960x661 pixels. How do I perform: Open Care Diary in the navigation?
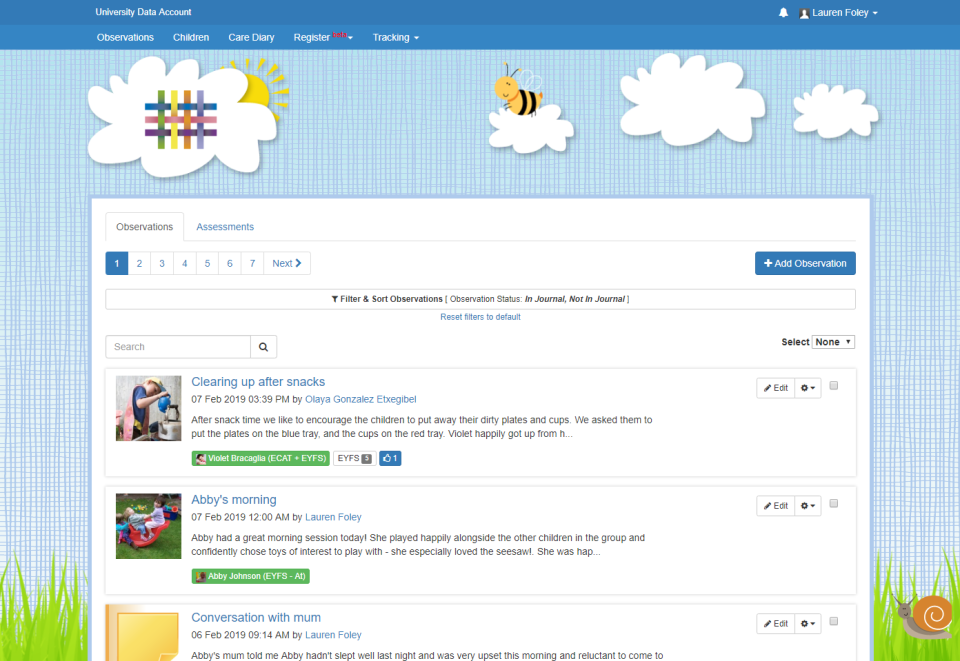pos(251,37)
